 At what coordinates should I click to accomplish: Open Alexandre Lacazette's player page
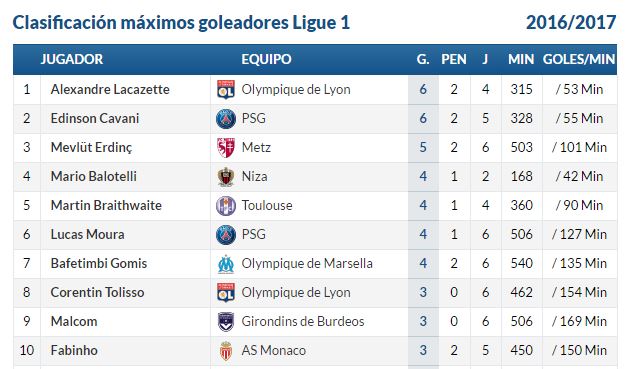point(110,89)
